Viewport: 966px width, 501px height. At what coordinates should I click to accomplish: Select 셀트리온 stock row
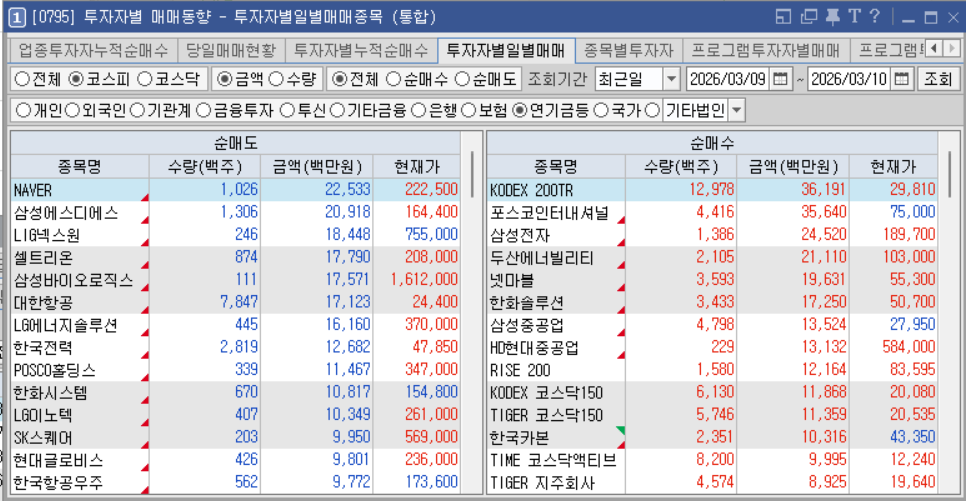pos(235,258)
